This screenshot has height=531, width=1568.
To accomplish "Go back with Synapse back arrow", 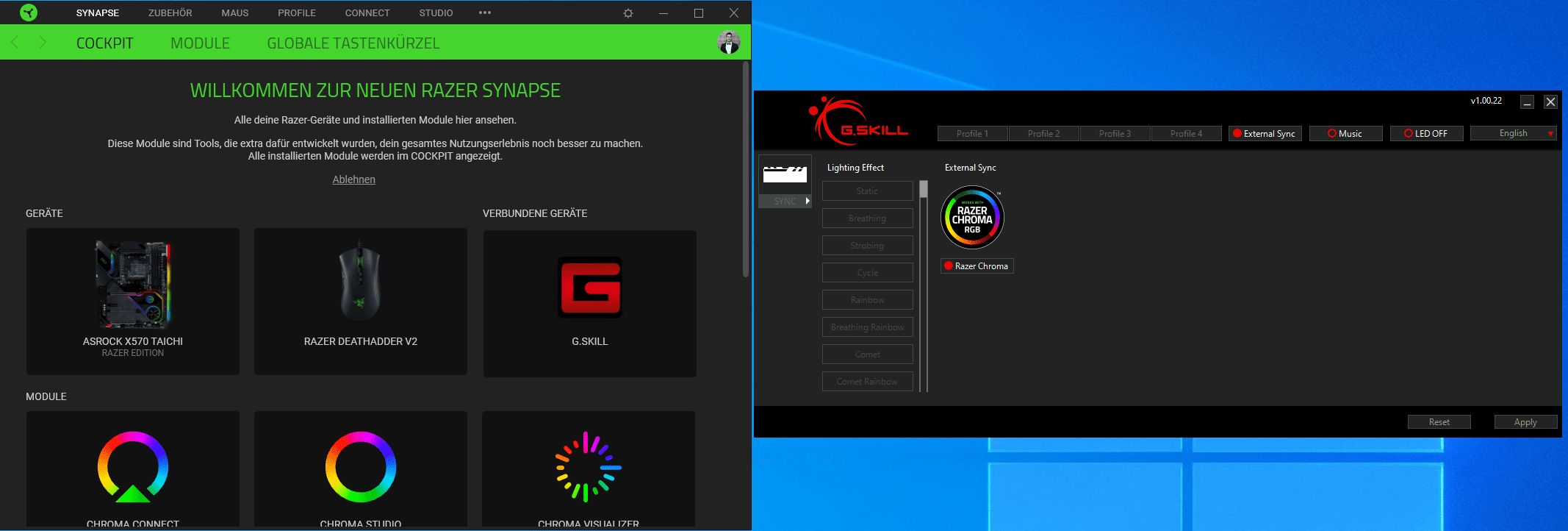I will [15, 43].
